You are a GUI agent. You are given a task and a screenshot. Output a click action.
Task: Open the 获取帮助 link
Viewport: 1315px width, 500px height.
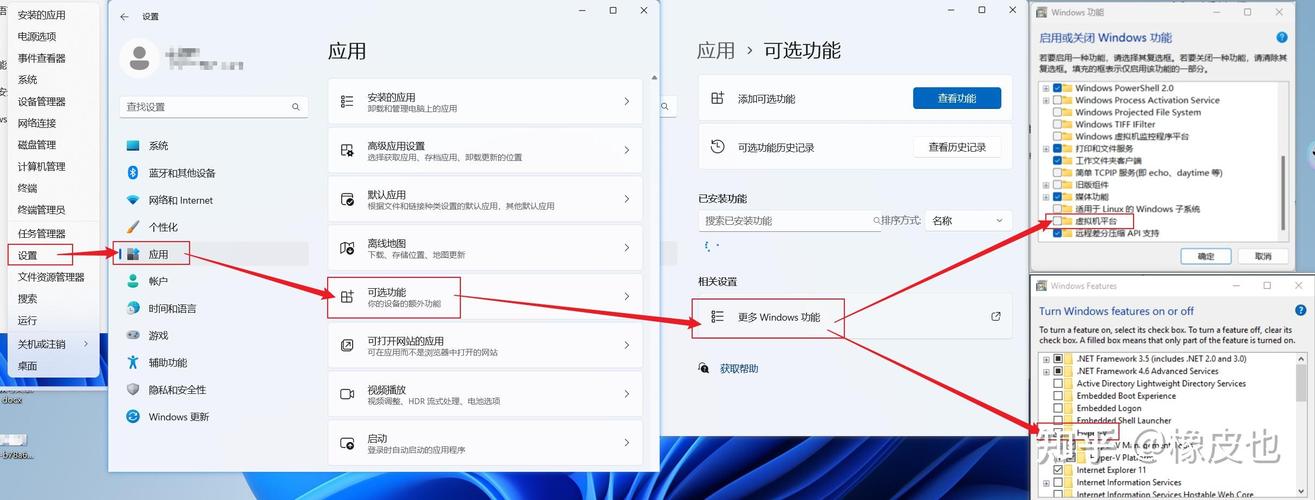[739, 368]
